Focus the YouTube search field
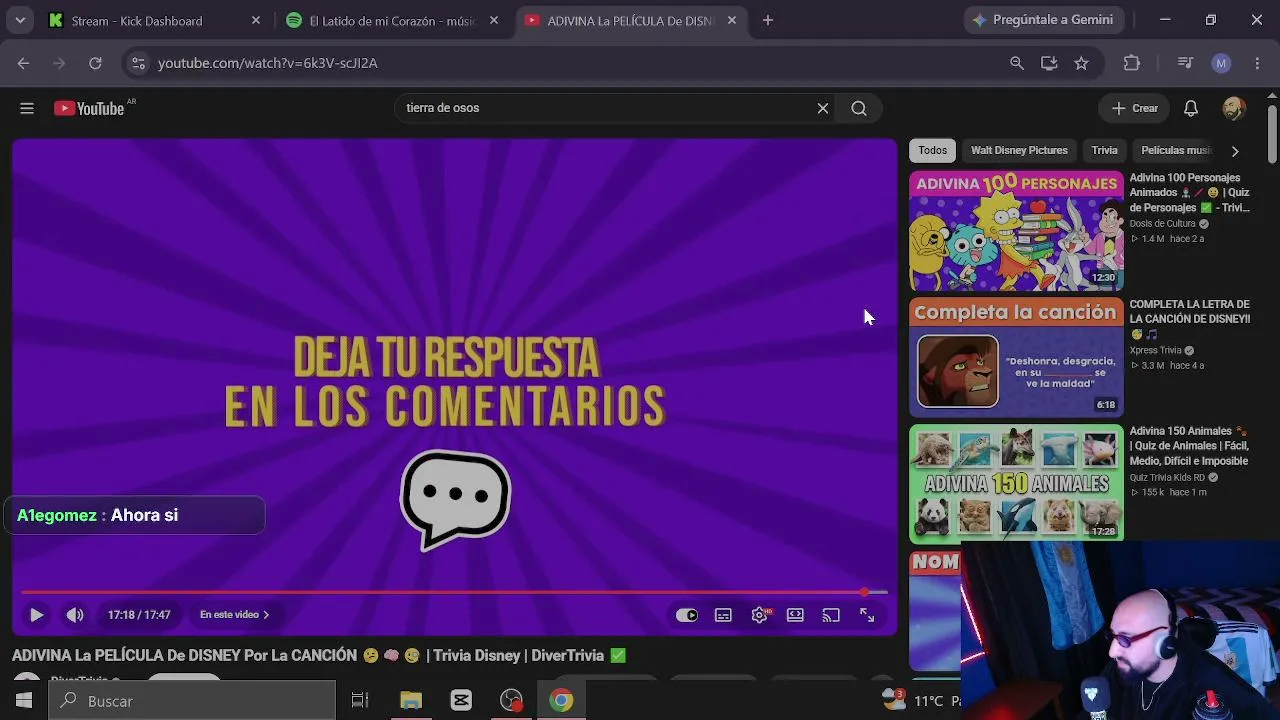The image size is (1280, 720). [x=605, y=108]
